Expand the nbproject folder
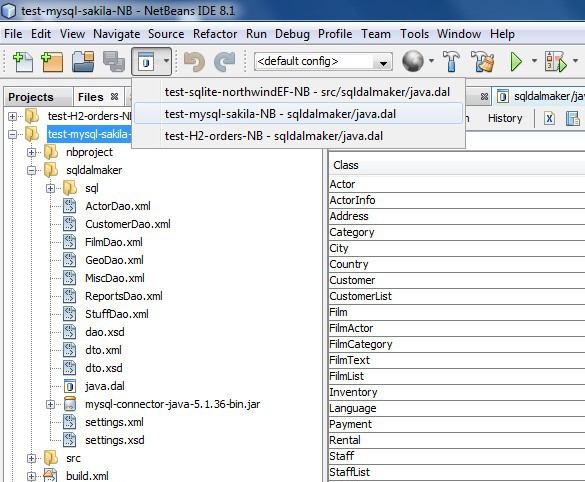The width and height of the screenshot is (585, 482). 31,152
